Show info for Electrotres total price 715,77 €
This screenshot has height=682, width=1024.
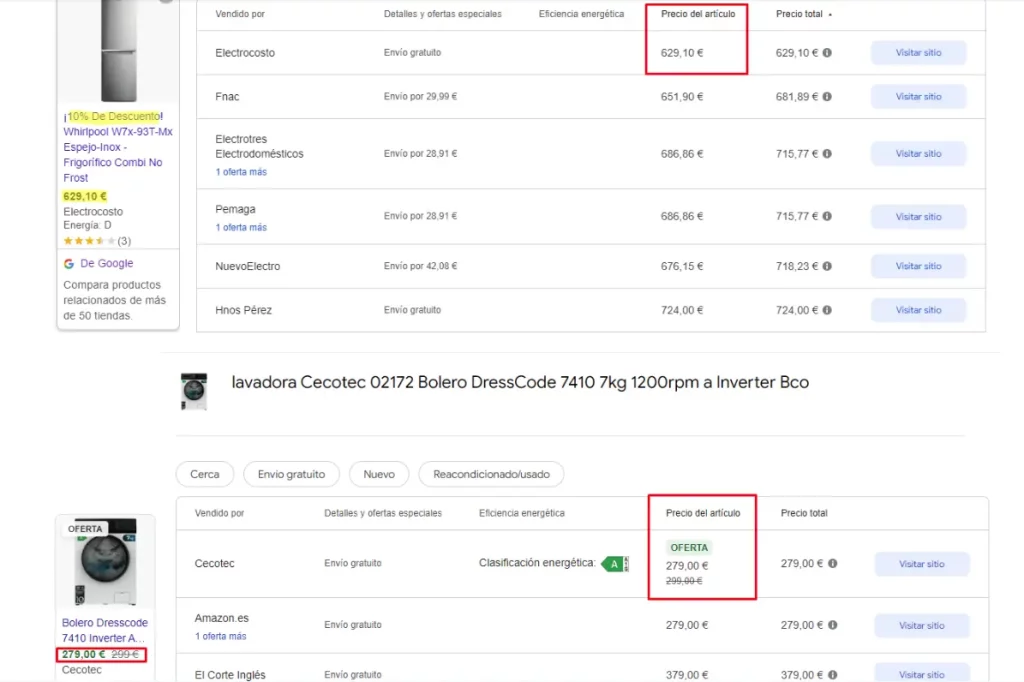point(827,154)
